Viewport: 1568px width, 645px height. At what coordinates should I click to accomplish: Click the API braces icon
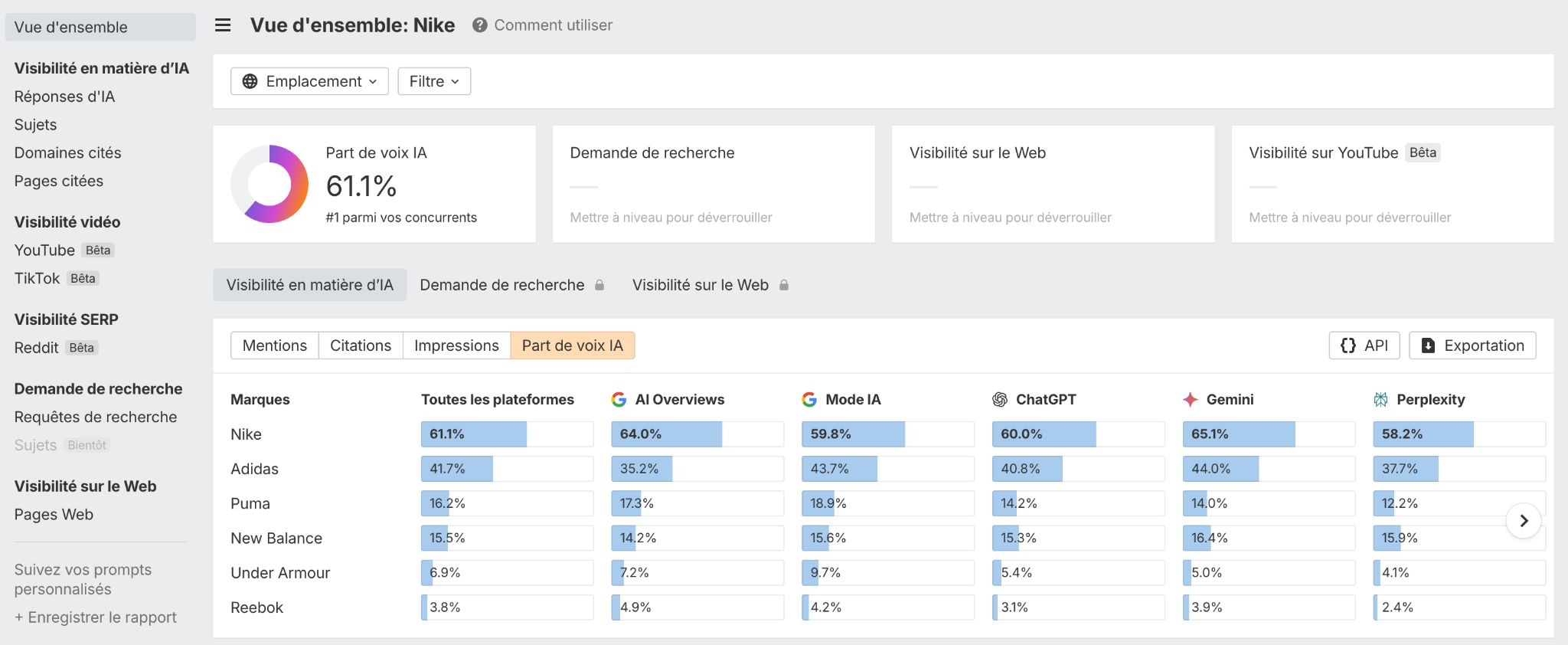point(1348,345)
